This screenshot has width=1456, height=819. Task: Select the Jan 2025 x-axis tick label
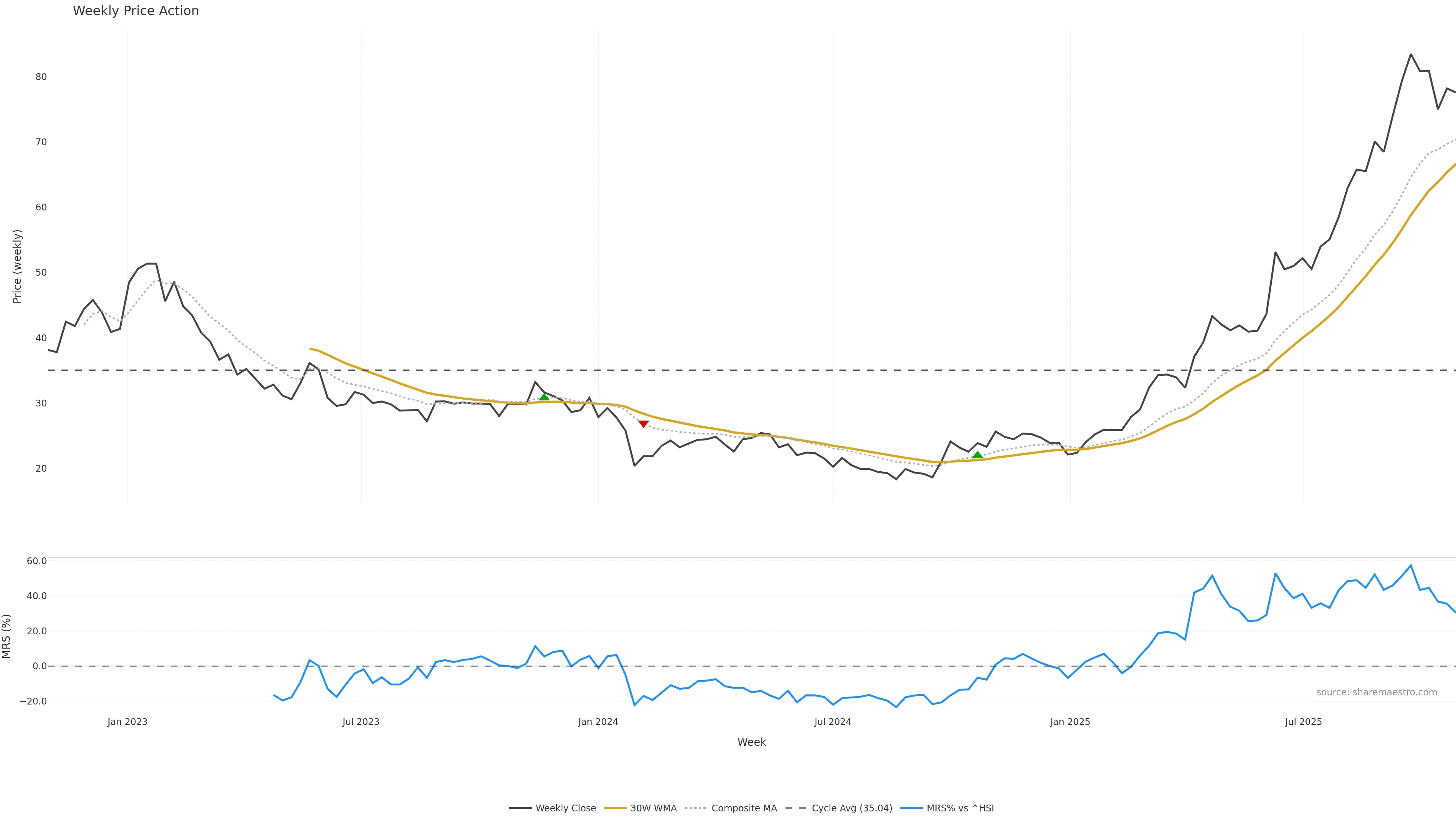point(1070,722)
